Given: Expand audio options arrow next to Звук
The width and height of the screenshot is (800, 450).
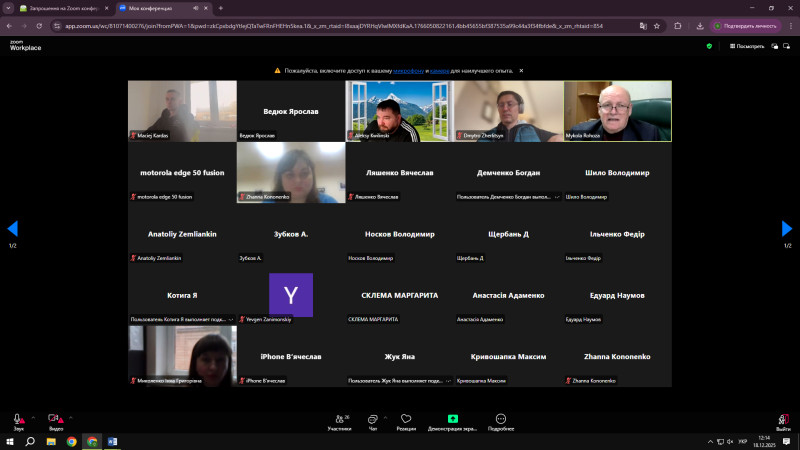Looking at the screenshot, I should coord(33,416).
